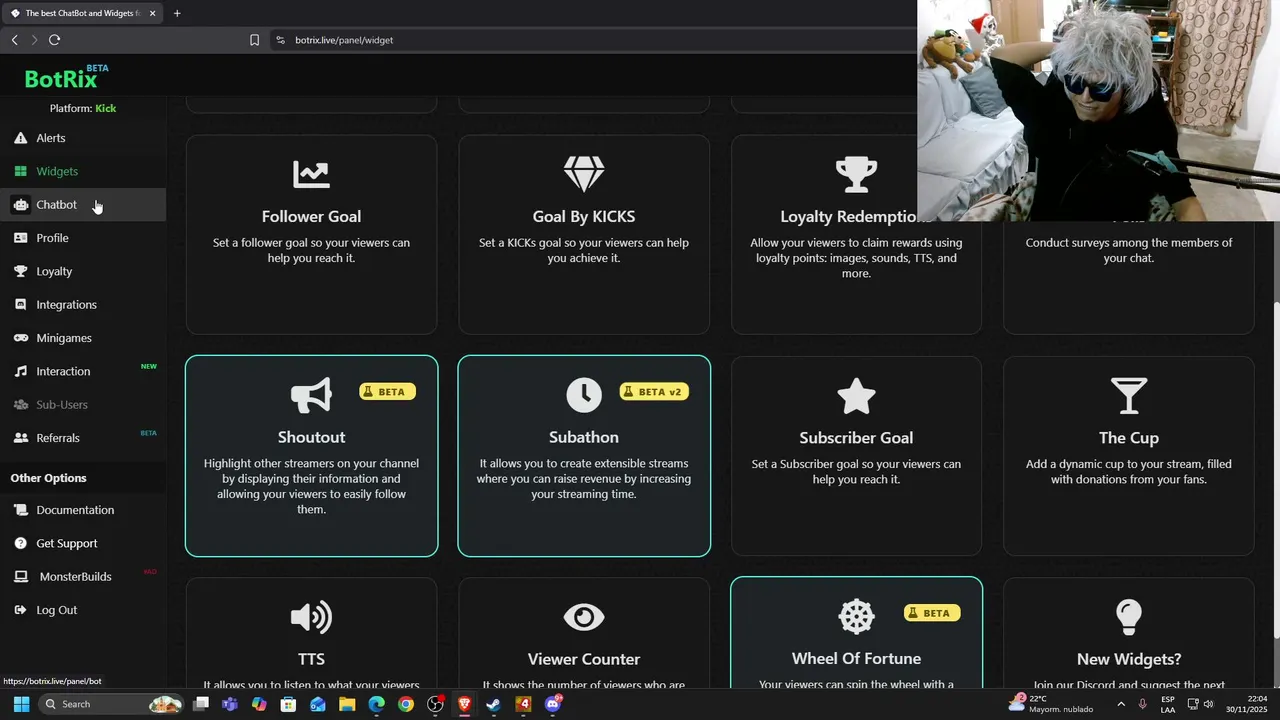Image resolution: width=1280 pixels, height=720 pixels.
Task: Open Google Chrome from the taskbar
Action: [x=405, y=704]
